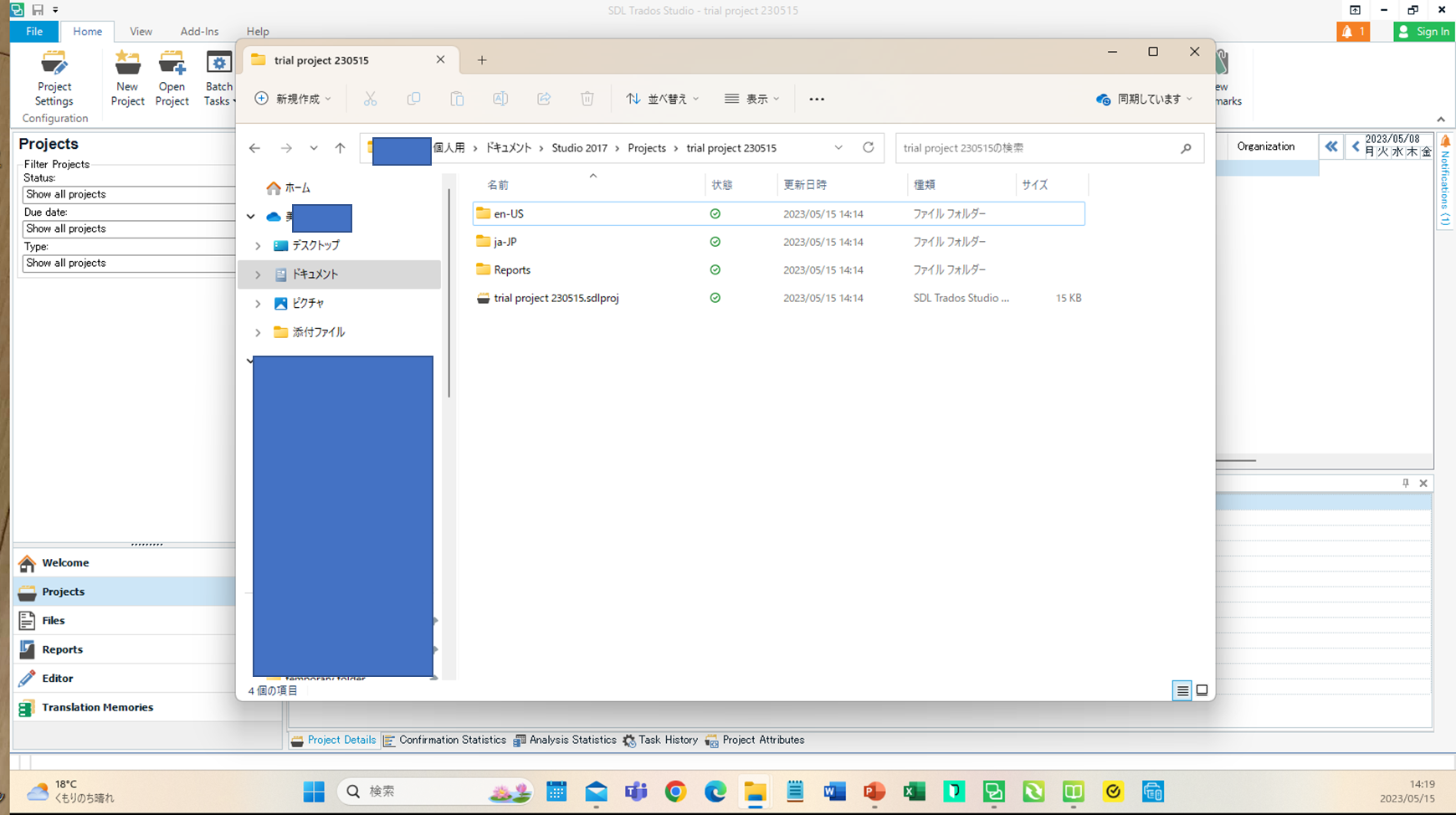Click the search magnifier icon in Explorer
The height and width of the screenshot is (815, 1456).
pyautogui.click(x=1186, y=148)
